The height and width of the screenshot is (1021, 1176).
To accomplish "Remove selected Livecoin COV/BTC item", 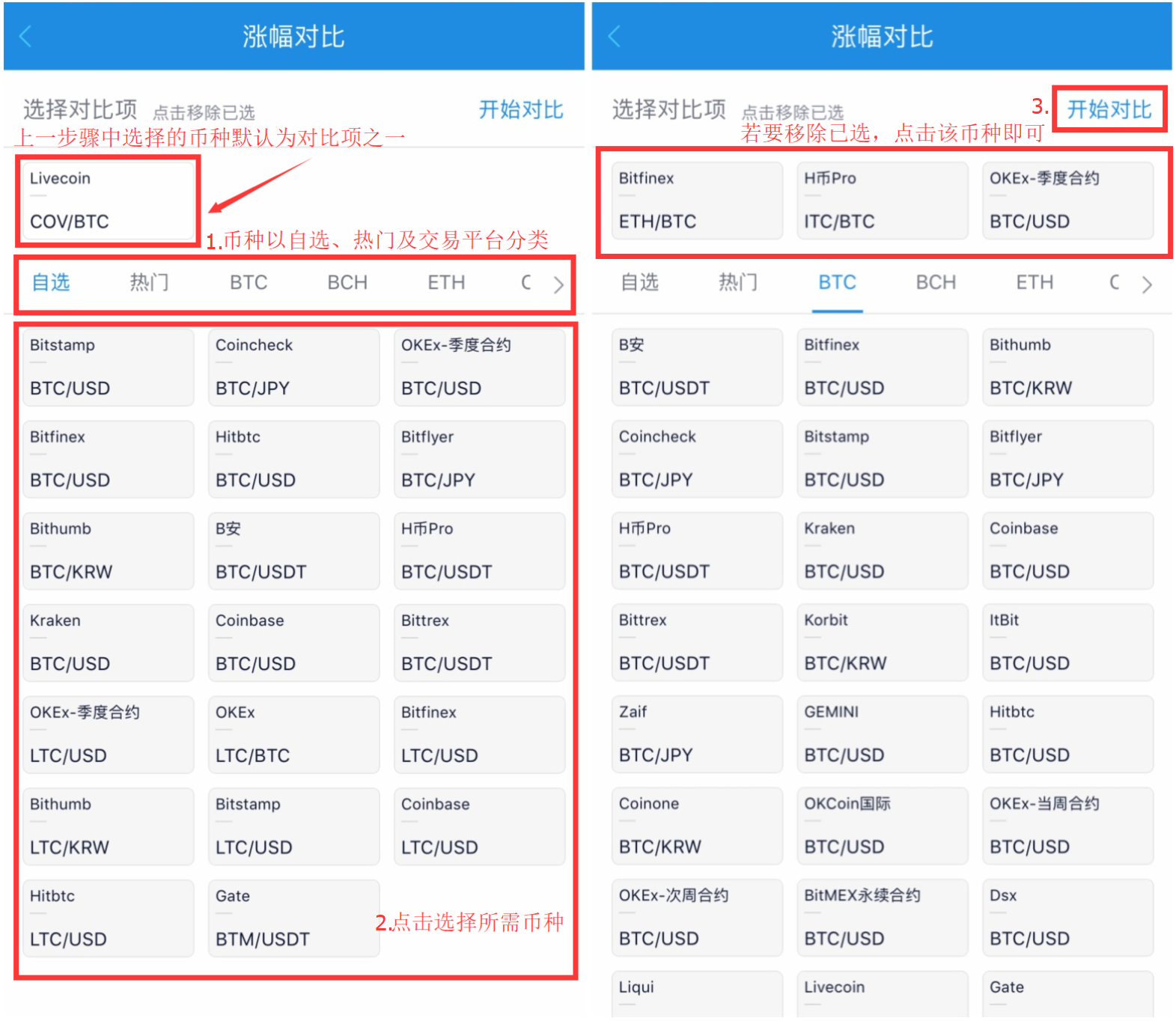I will [108, 201].
